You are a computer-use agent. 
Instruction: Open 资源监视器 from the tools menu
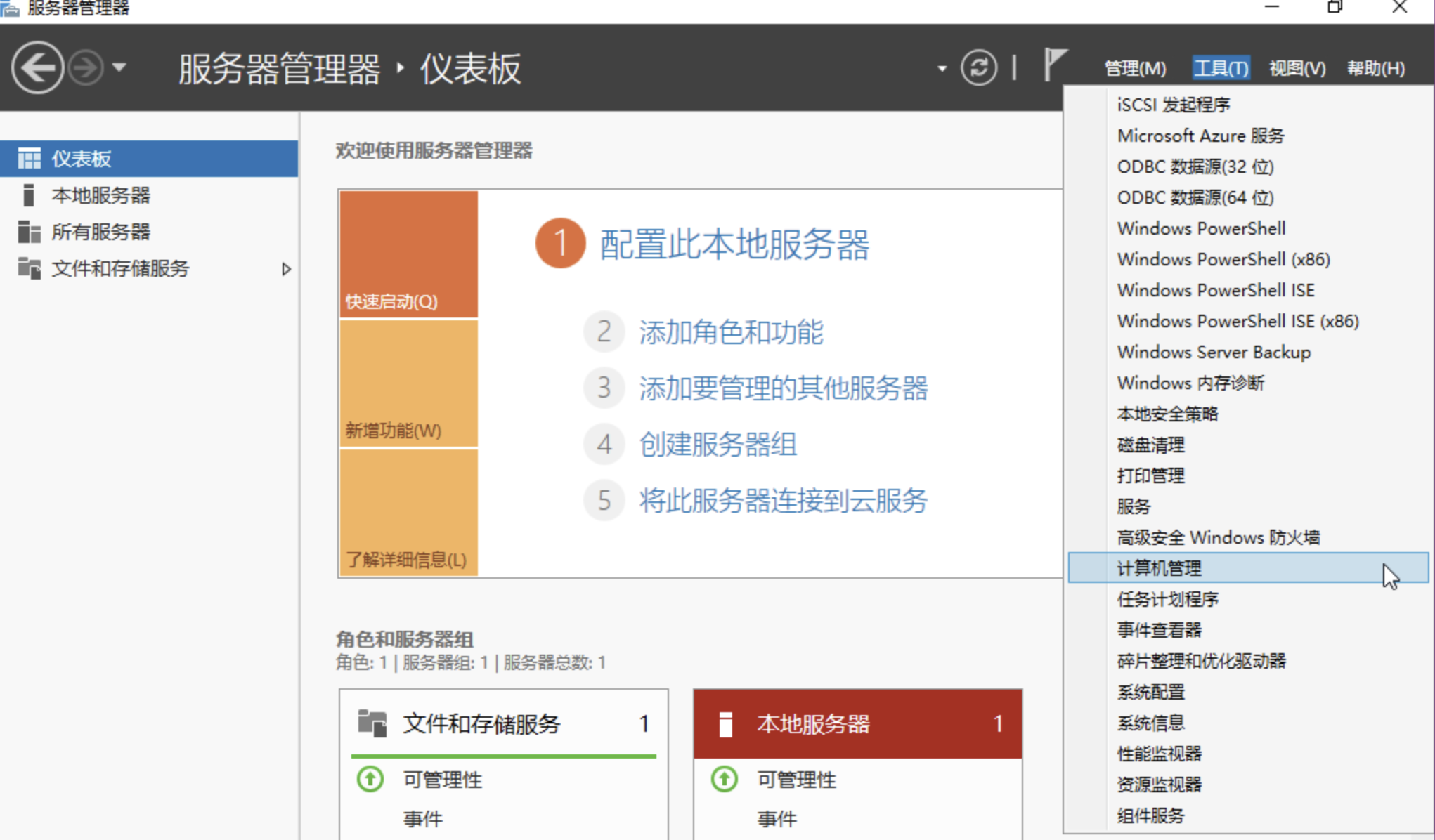[x=1248, y=785]
